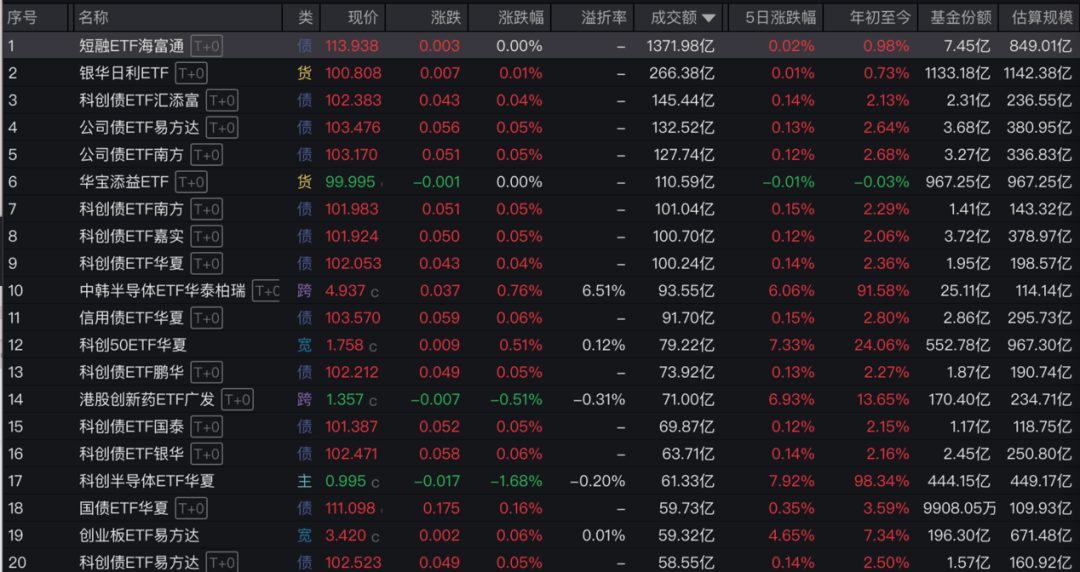Click the 主 type tag of 科创半导体ETF华夏
Viewport: 1080px width, 572px height.
[x=304, y=481]
